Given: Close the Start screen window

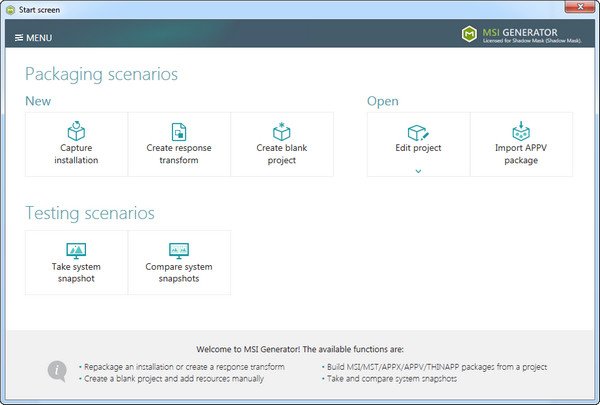Looking at the screenshot, I should (x=580, y=7).
